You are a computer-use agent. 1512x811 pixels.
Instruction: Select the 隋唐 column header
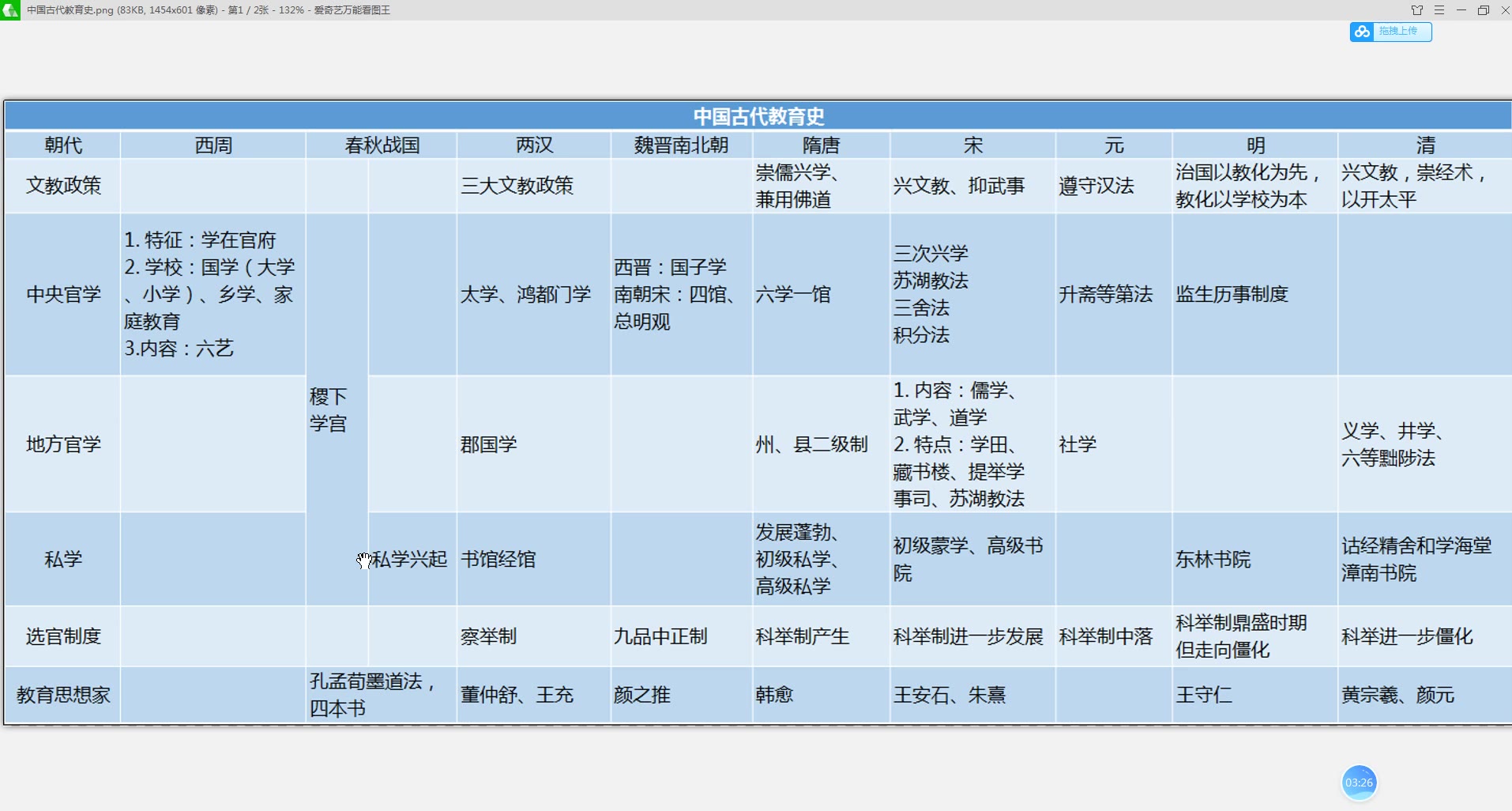click(821, 145)
